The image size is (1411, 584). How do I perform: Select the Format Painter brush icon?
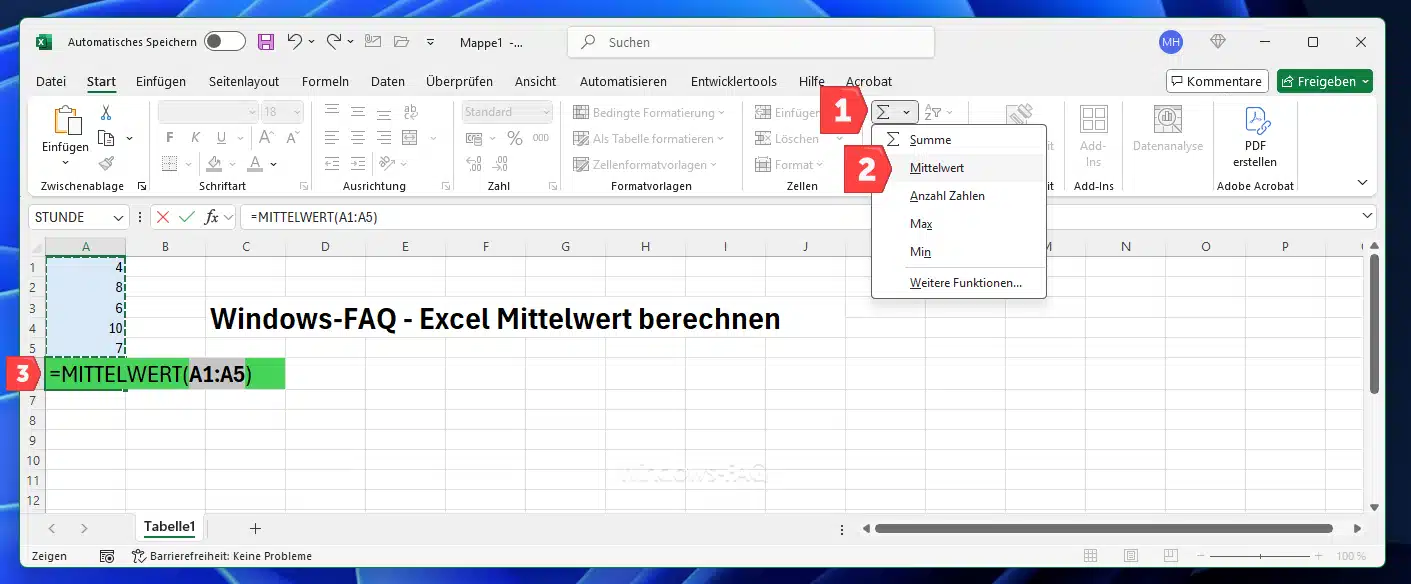[x=106, y=163]
